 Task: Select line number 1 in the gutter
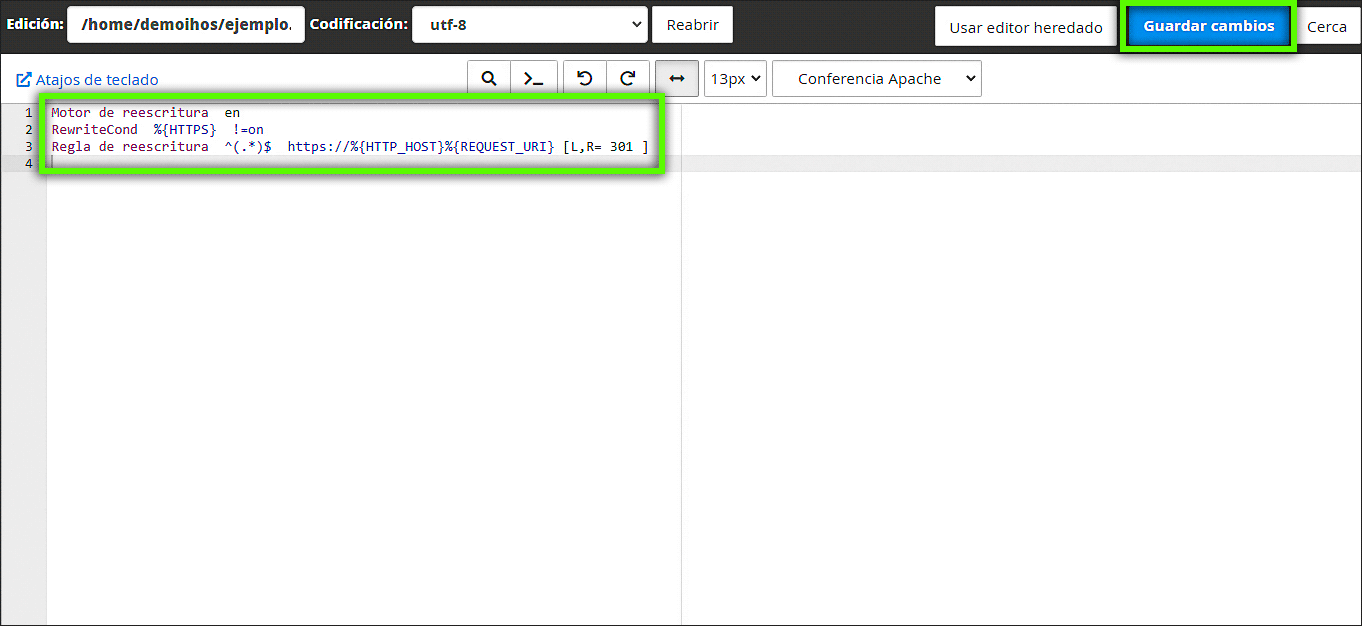pyautogui.click(x=28, y=113)
